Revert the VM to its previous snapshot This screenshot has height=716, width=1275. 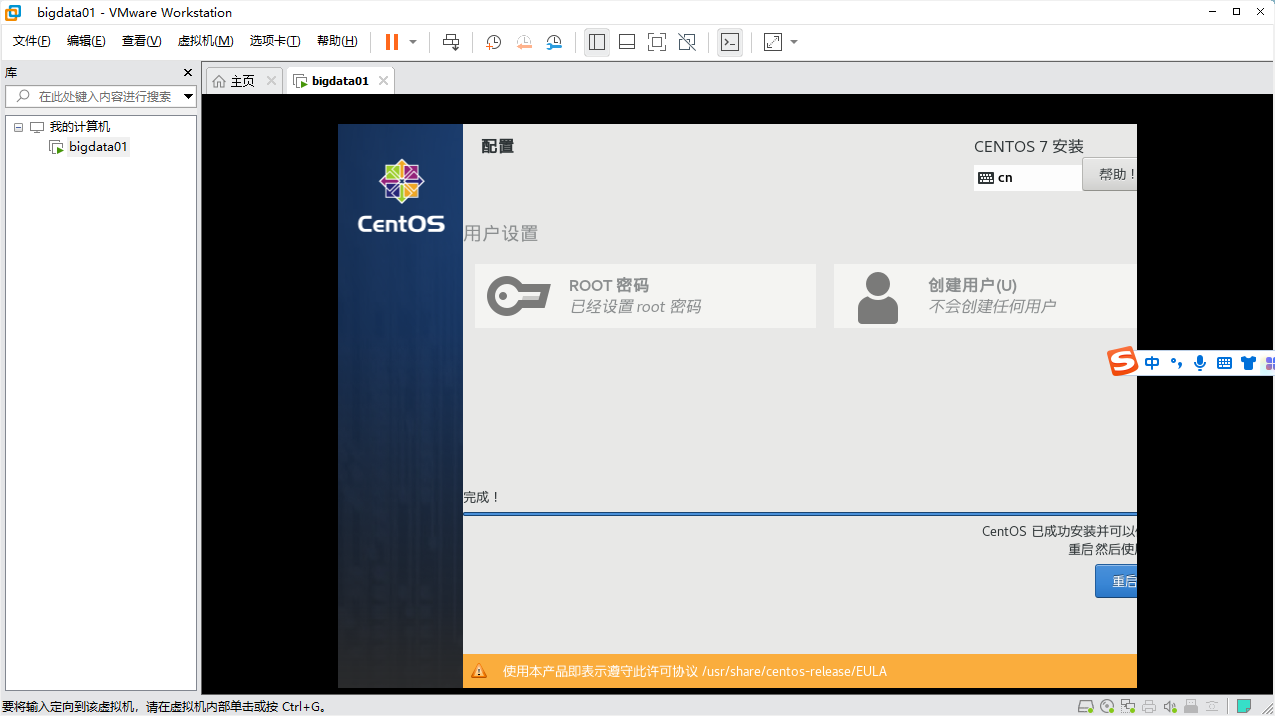pyautogui.click(x=524, y=42)
